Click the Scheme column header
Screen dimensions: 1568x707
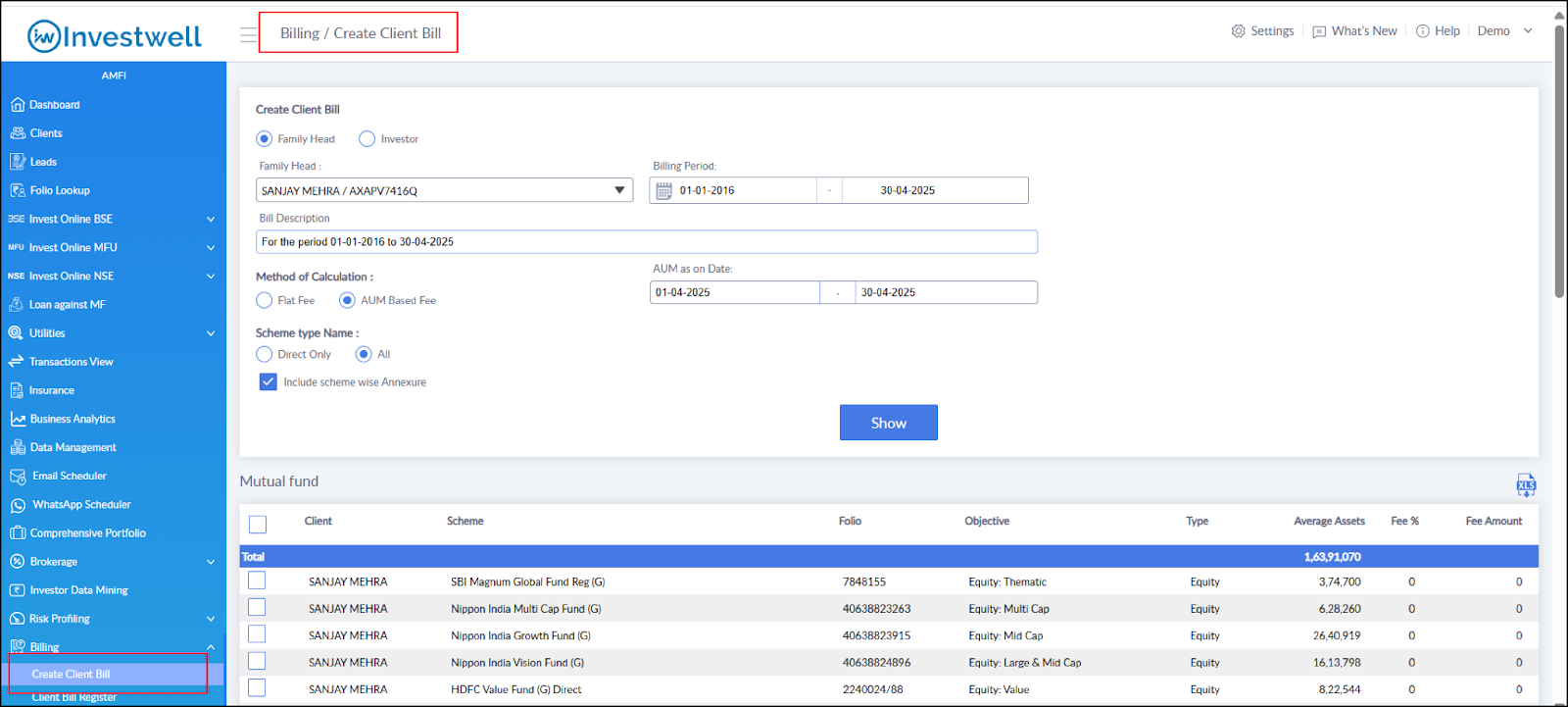click(465, 521)
